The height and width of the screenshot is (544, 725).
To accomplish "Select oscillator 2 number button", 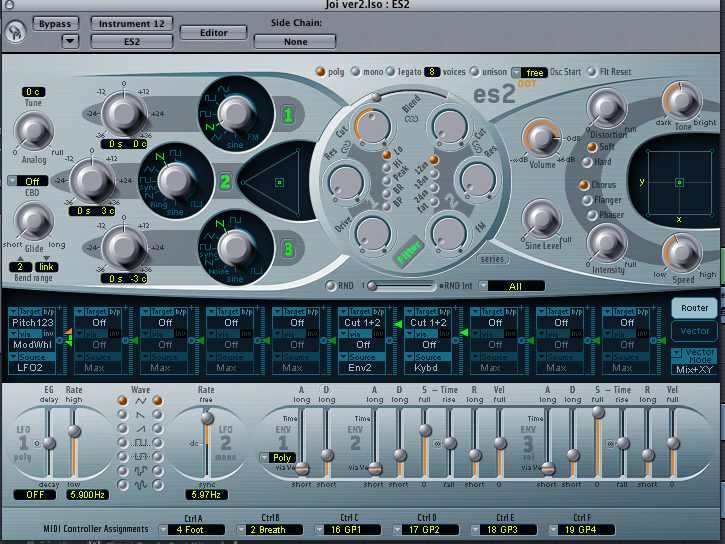I will click(x=225, y=181).
